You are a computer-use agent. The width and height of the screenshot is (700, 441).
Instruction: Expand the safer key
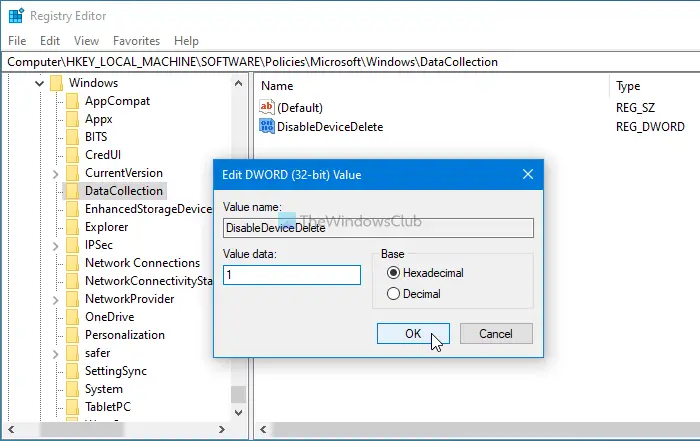[x=55, y=354]
